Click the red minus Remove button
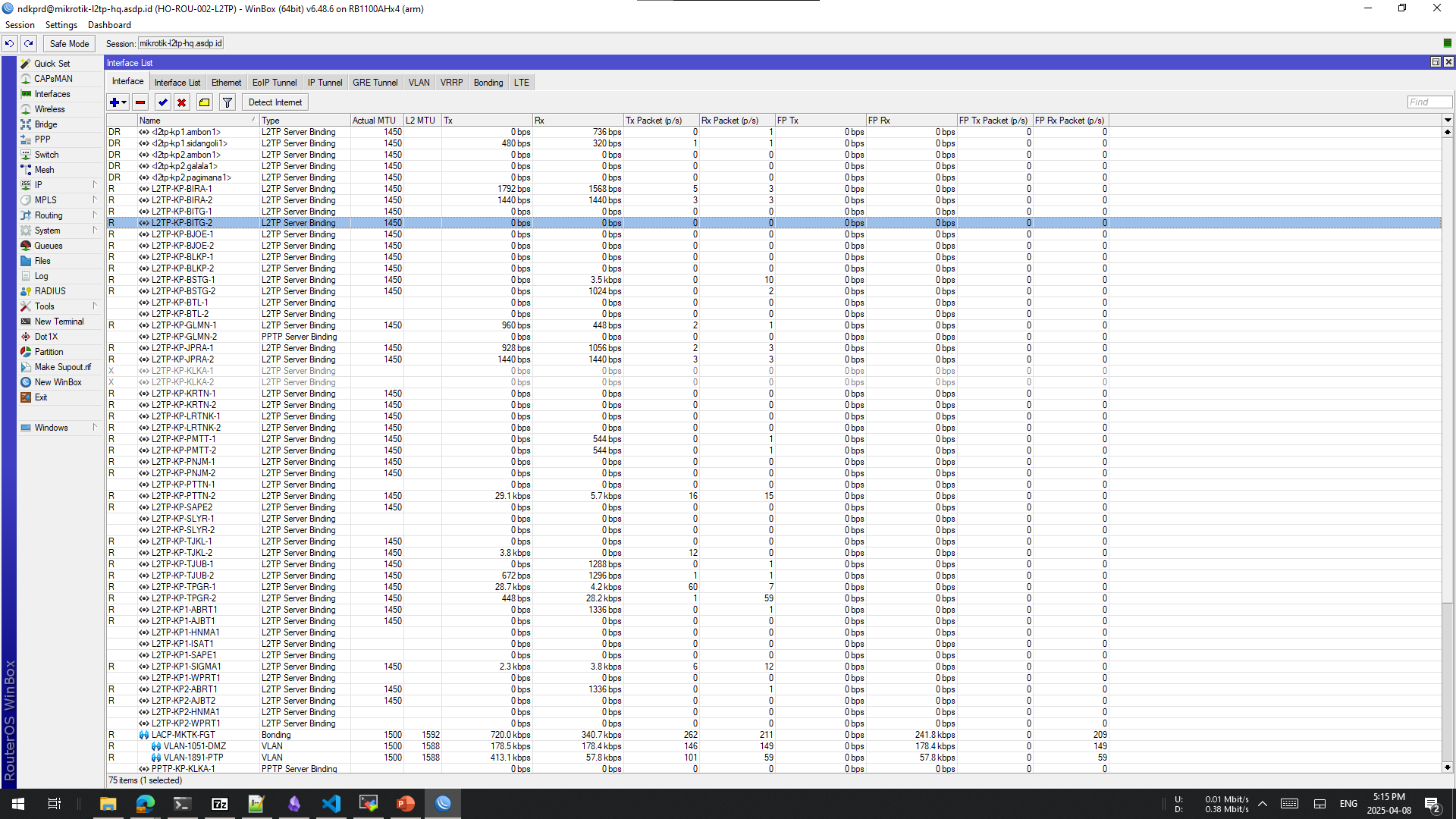 [140, 102]
